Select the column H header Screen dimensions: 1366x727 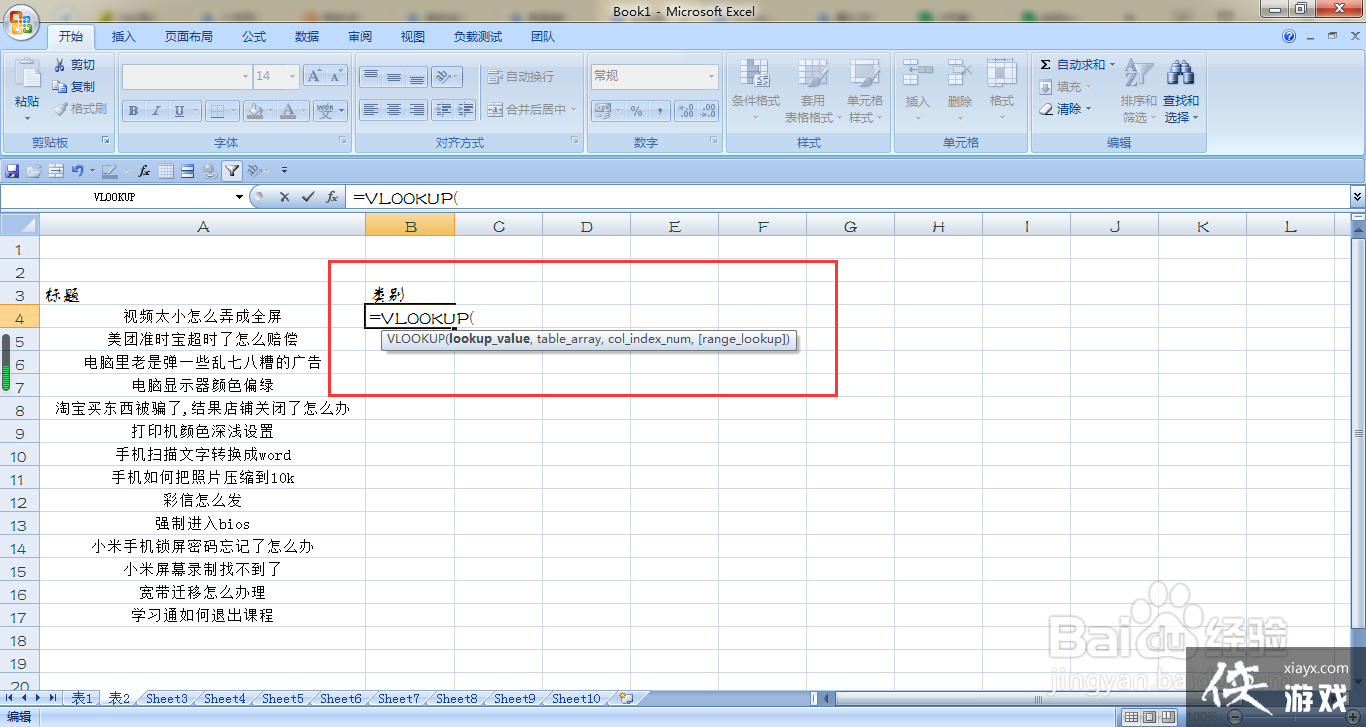(938, 227)
